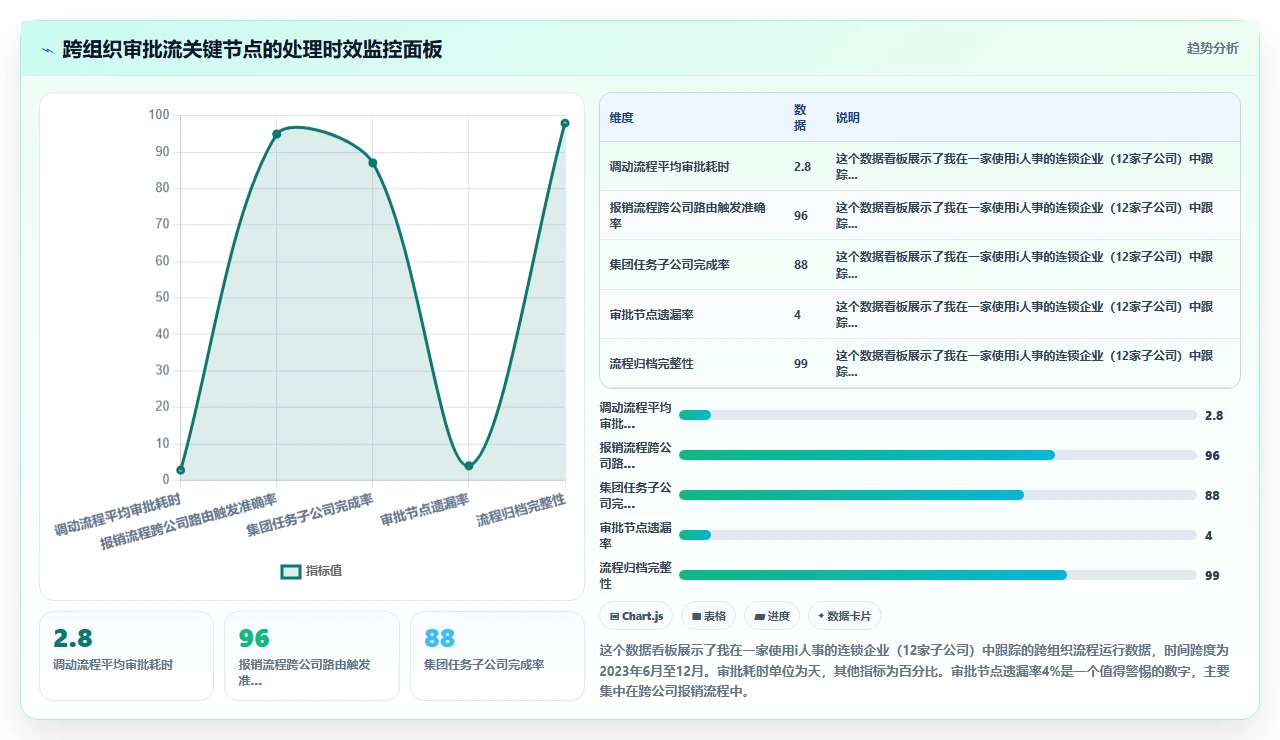1280x740 pixels.
Task: Click x-axis label 审批节点遗漏率 under chart
Action: 424,508
